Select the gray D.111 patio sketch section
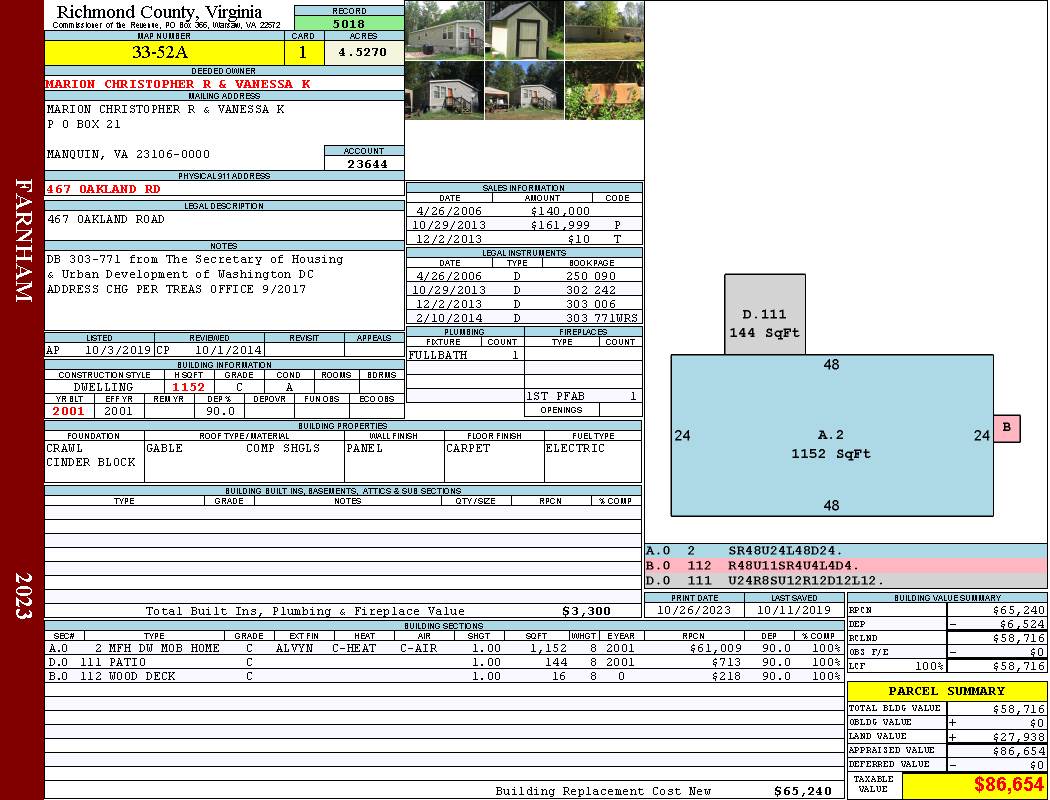Image resolution: width=1050 pixels, height=800 pixels. pyautogui.click(x=765, y=314)
